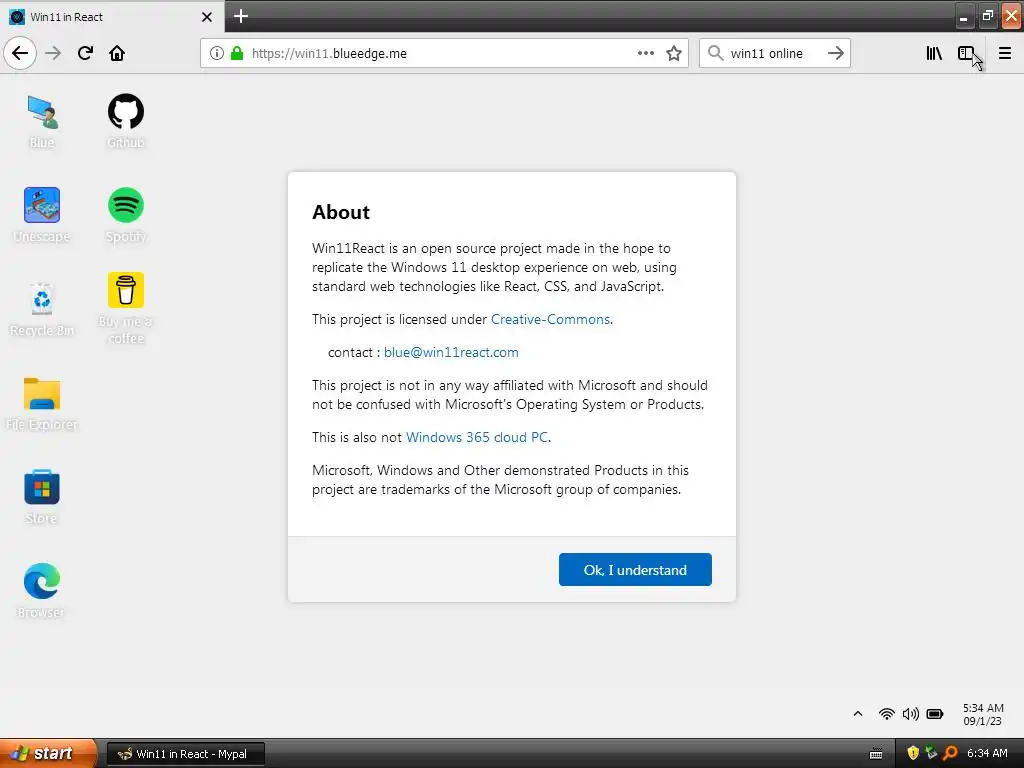Toggle the browser sidebar view

click(x=967, y=54)
